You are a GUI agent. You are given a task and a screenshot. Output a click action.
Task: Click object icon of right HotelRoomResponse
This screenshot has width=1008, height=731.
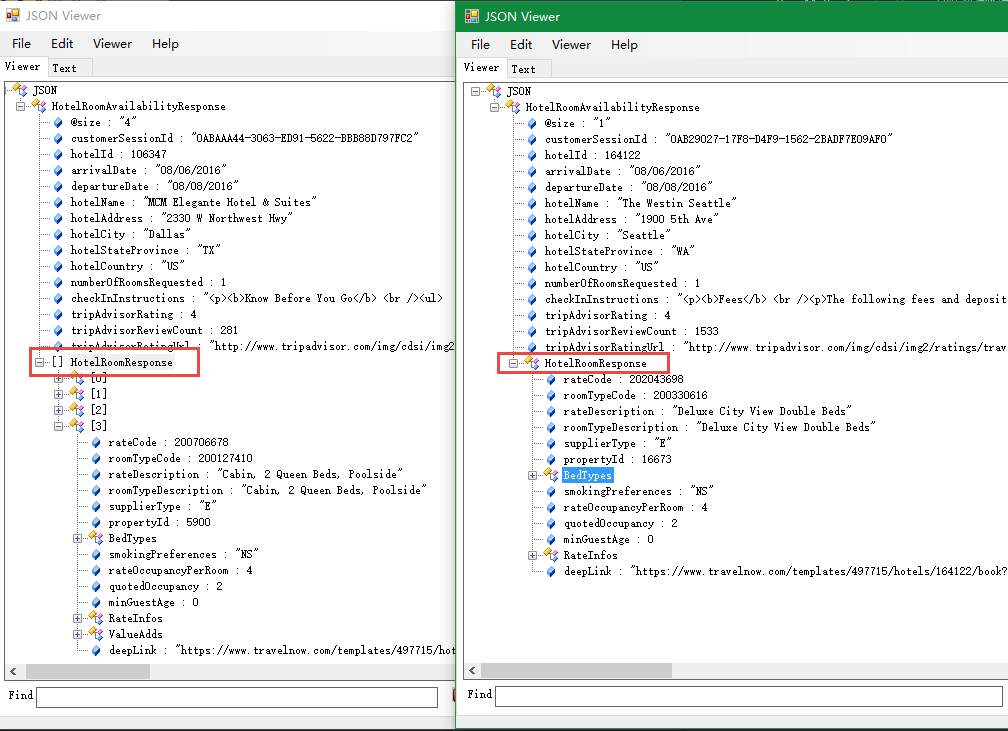pyautogui.click(x=532, y=363)
